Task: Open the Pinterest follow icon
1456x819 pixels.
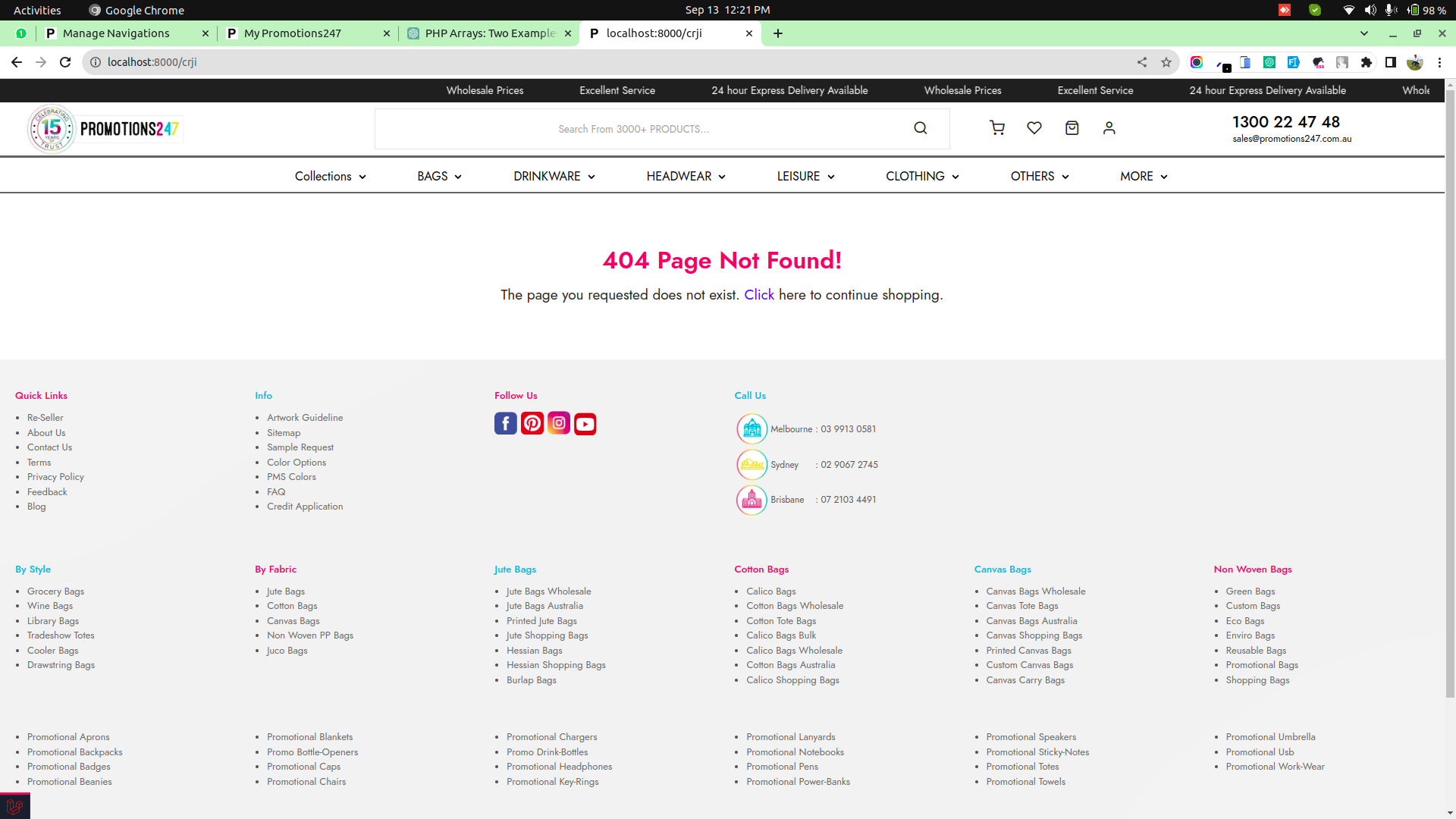Action: tap(532, 423)
